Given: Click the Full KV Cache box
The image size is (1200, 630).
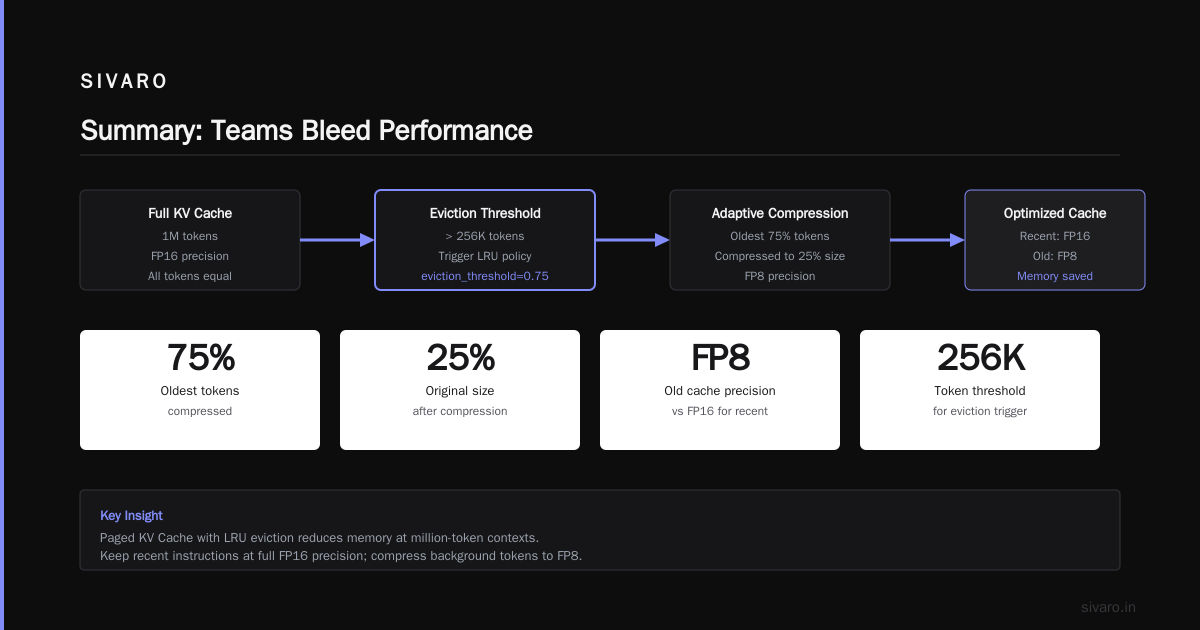Looking at the screenshot, I should [190, 240].
